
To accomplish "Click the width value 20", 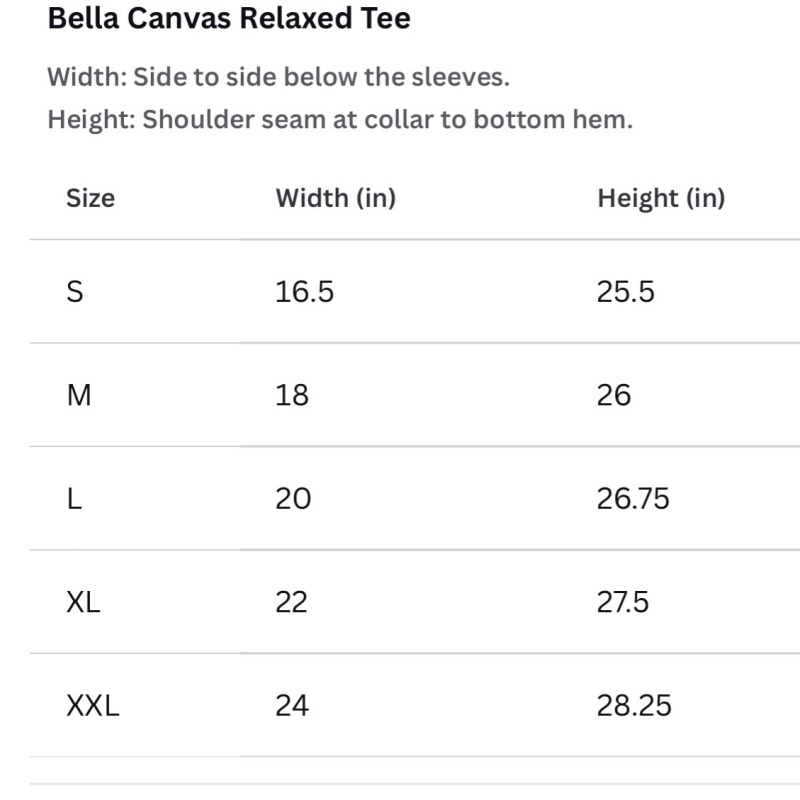I will coord(293,498).
